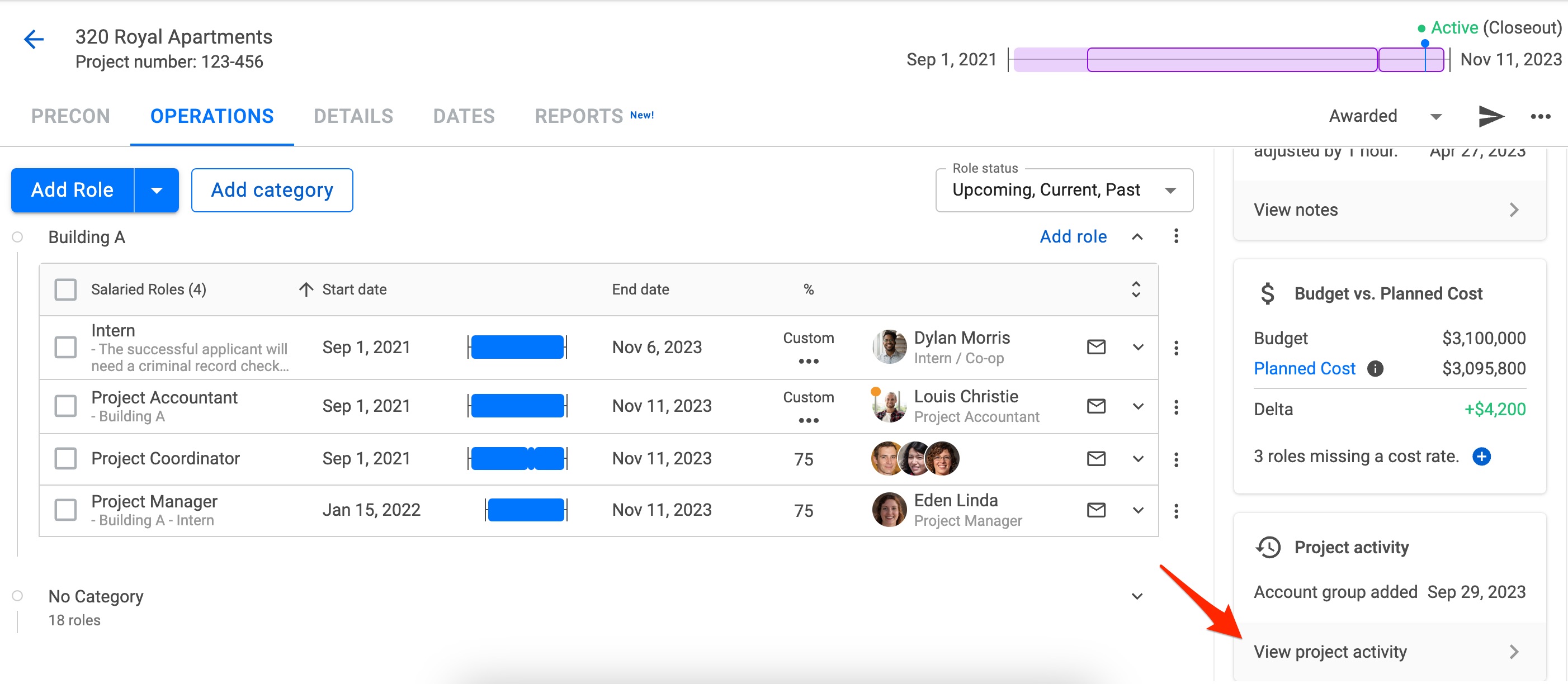This screenshot has height=684, width=1568.
Task: Collapse the Building A roles section
Action: tap(1137, 237)
